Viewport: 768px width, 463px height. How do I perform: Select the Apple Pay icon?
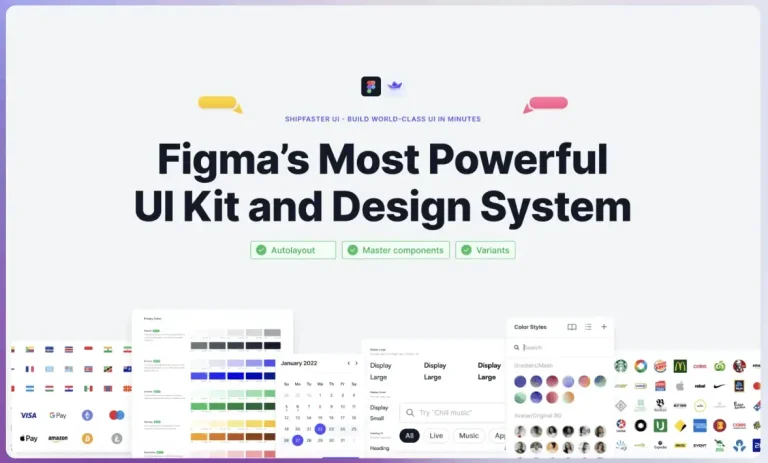(28, 439)
